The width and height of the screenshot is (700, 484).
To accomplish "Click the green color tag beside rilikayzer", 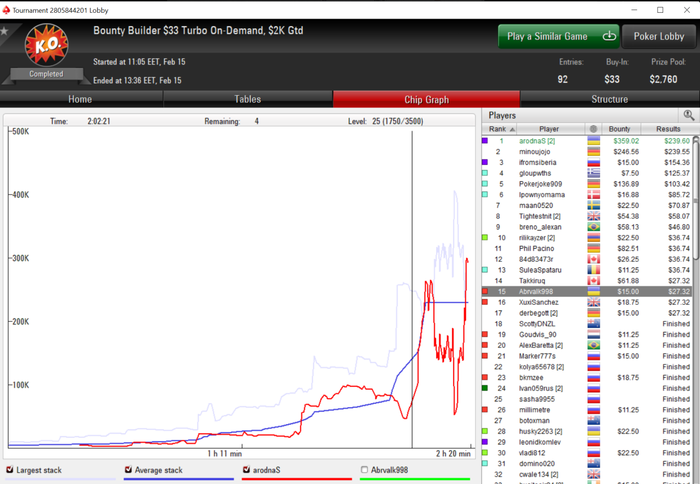I will pyautogui.click(x=485, y=238).
